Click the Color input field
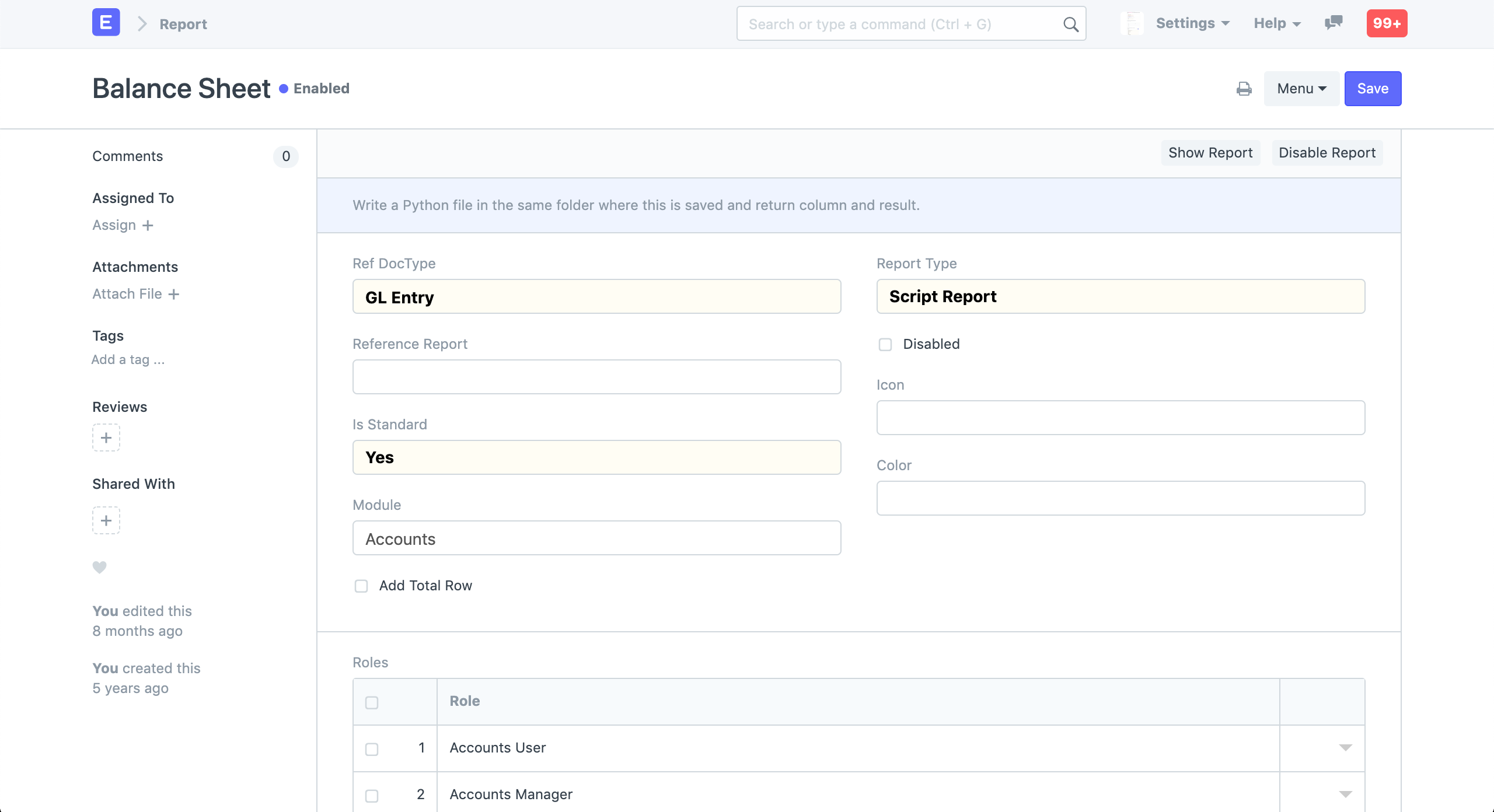1494x812 pixels. point(1120,498)
